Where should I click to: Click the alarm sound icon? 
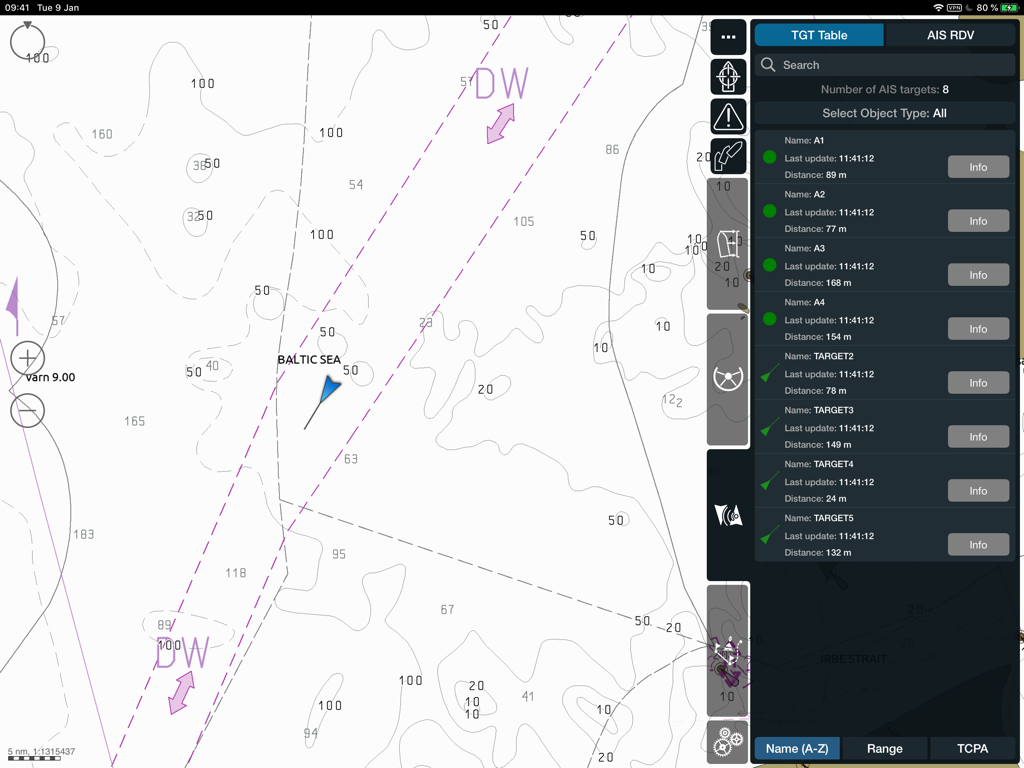(x=728, y=516)
